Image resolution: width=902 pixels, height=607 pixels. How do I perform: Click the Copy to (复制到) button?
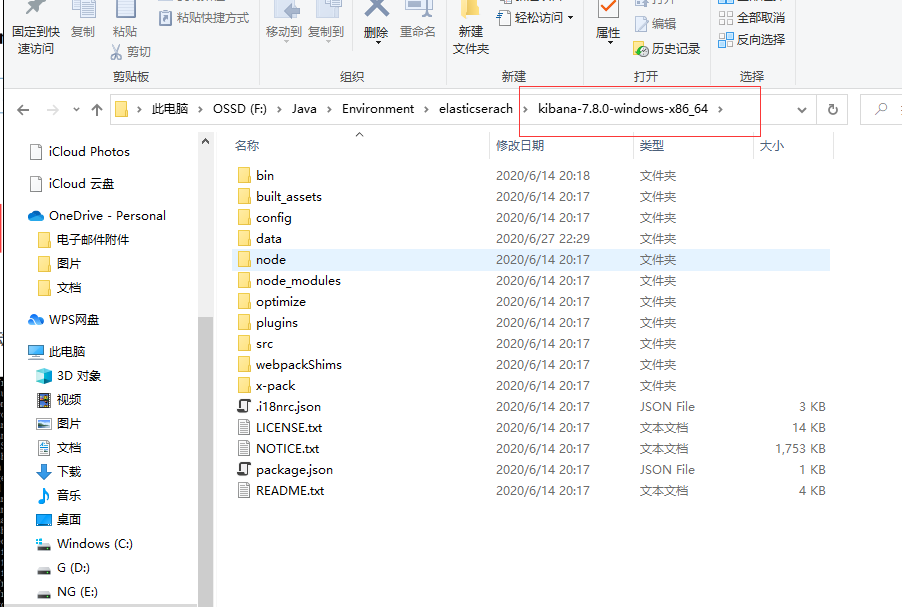pyautogui.click(x=326, y=22)
